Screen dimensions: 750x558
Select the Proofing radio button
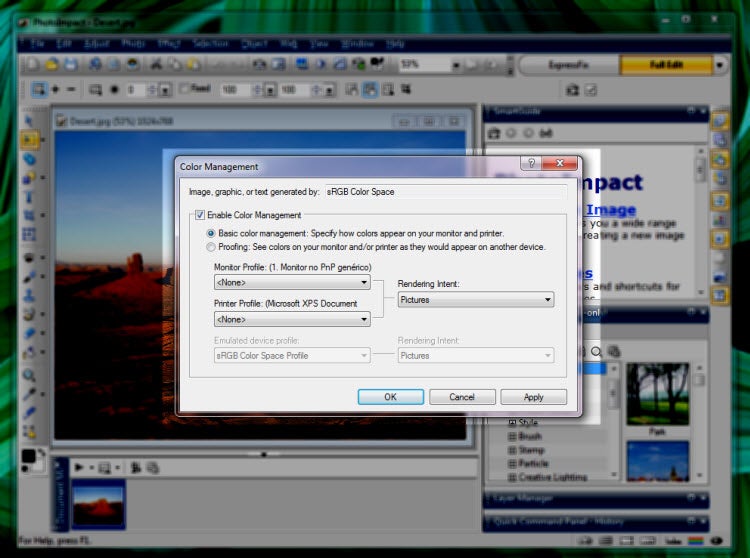tap(210, 247)
